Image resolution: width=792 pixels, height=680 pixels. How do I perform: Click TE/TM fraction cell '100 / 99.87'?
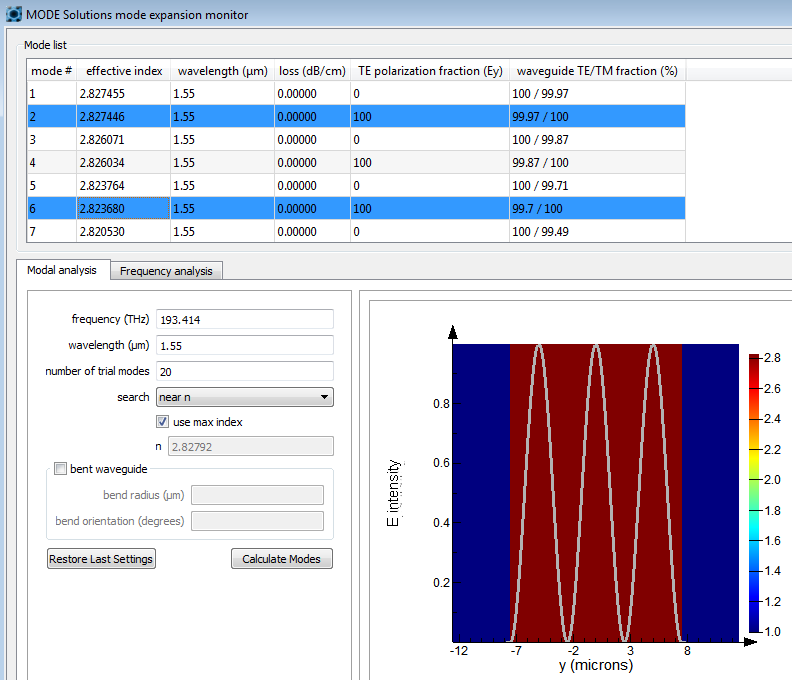point(597,139)
